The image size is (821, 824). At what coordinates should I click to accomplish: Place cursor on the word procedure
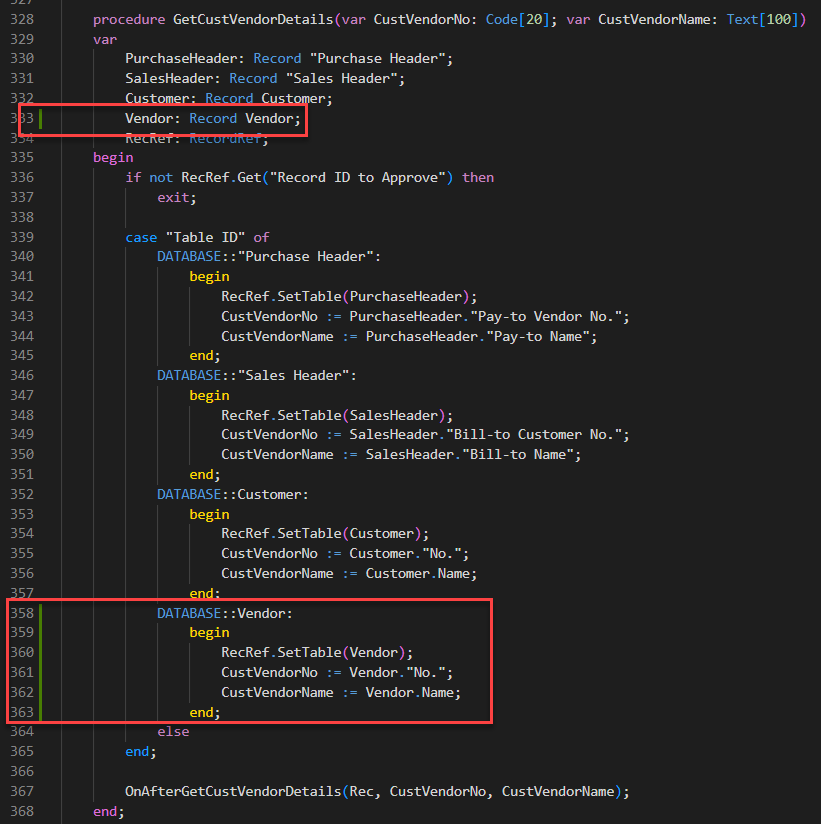(128, 18)
